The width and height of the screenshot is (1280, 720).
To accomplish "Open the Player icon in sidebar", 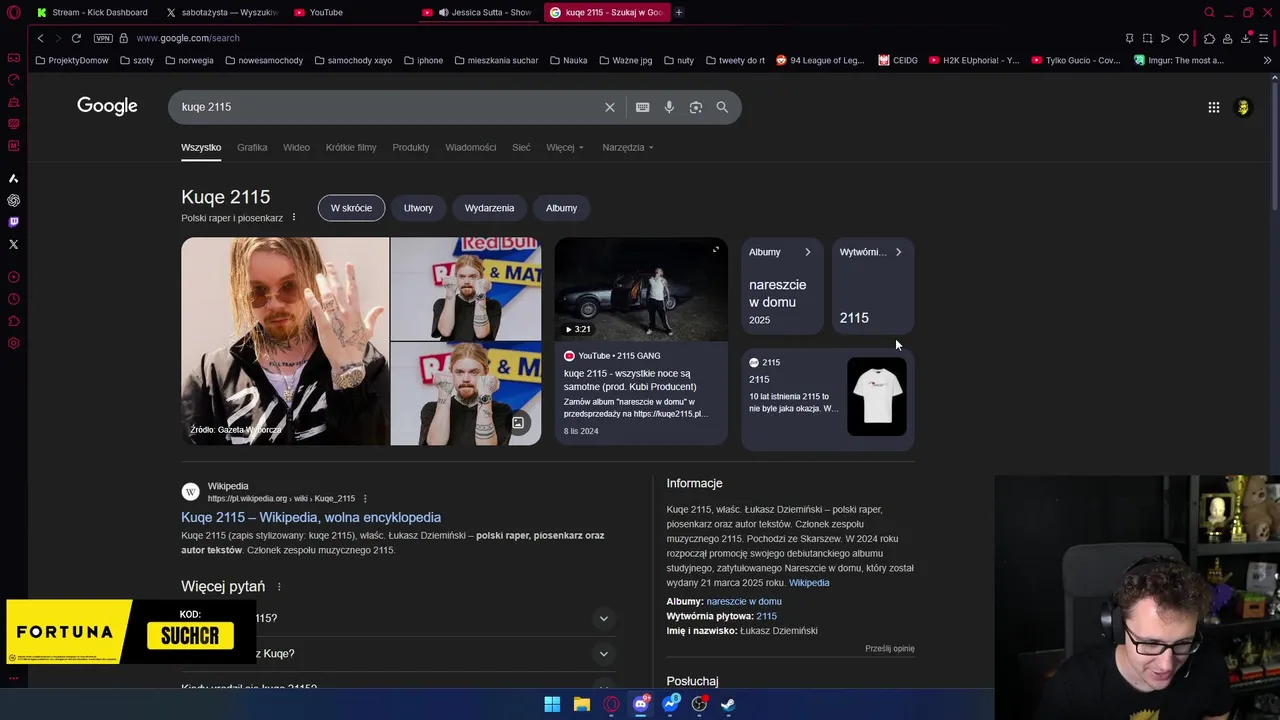I will click(x=13, y=277).
